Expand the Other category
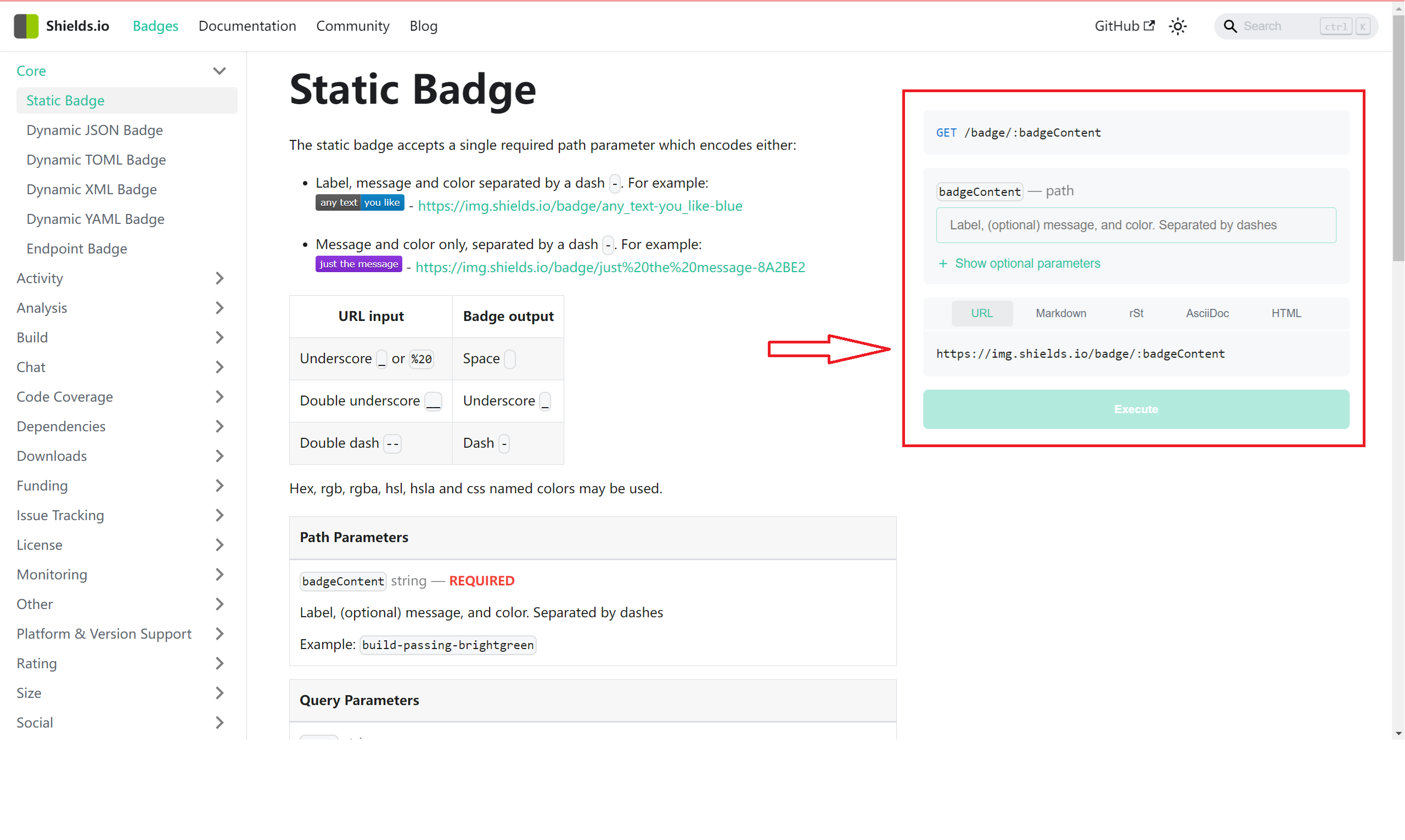 pos(219,604)
